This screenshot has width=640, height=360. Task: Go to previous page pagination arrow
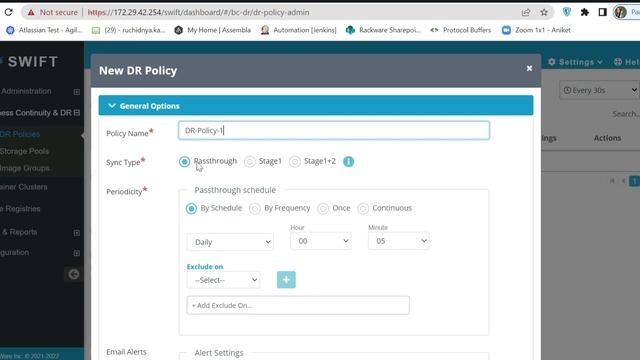(623, 181)
